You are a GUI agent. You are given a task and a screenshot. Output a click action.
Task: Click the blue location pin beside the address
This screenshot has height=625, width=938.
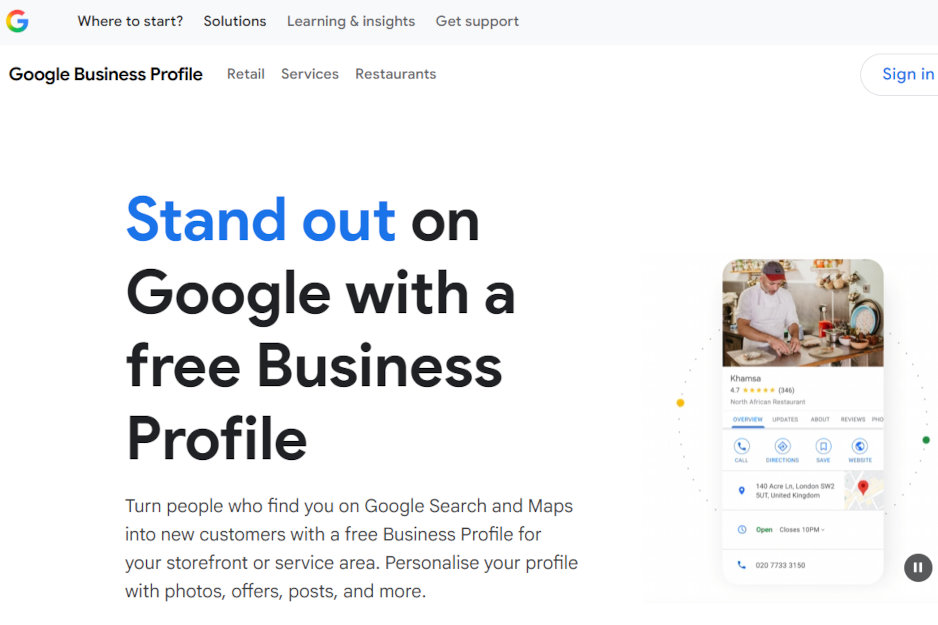(x=742, y=489)
